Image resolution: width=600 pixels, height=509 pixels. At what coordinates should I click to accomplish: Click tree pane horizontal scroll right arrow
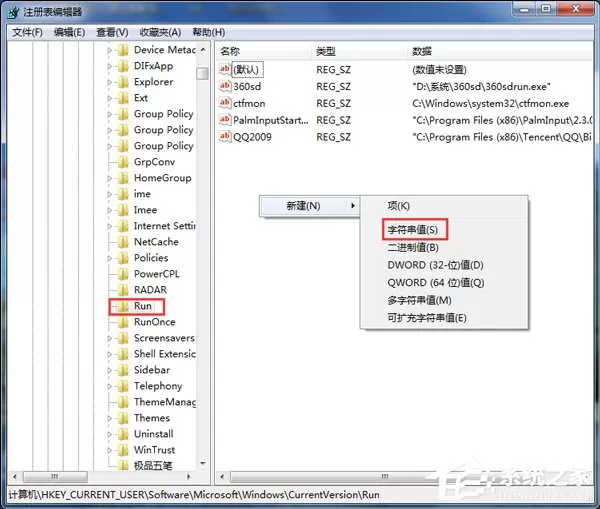[x=188, y=477]
